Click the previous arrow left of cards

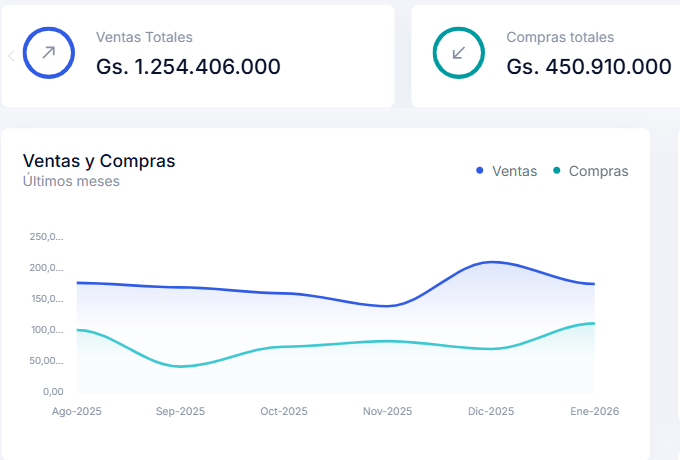(x=11, y=56)
